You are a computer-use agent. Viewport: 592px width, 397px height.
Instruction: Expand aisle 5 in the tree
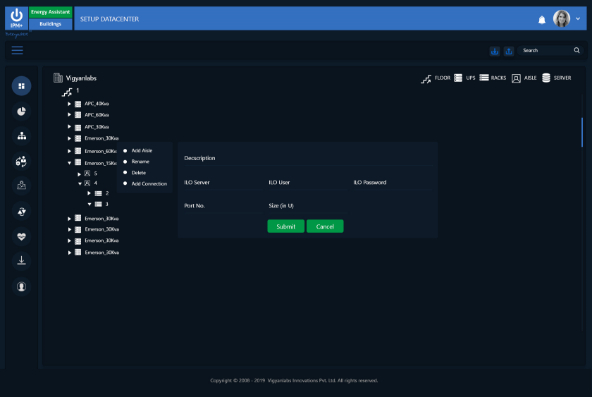click(x=79, y=174)
